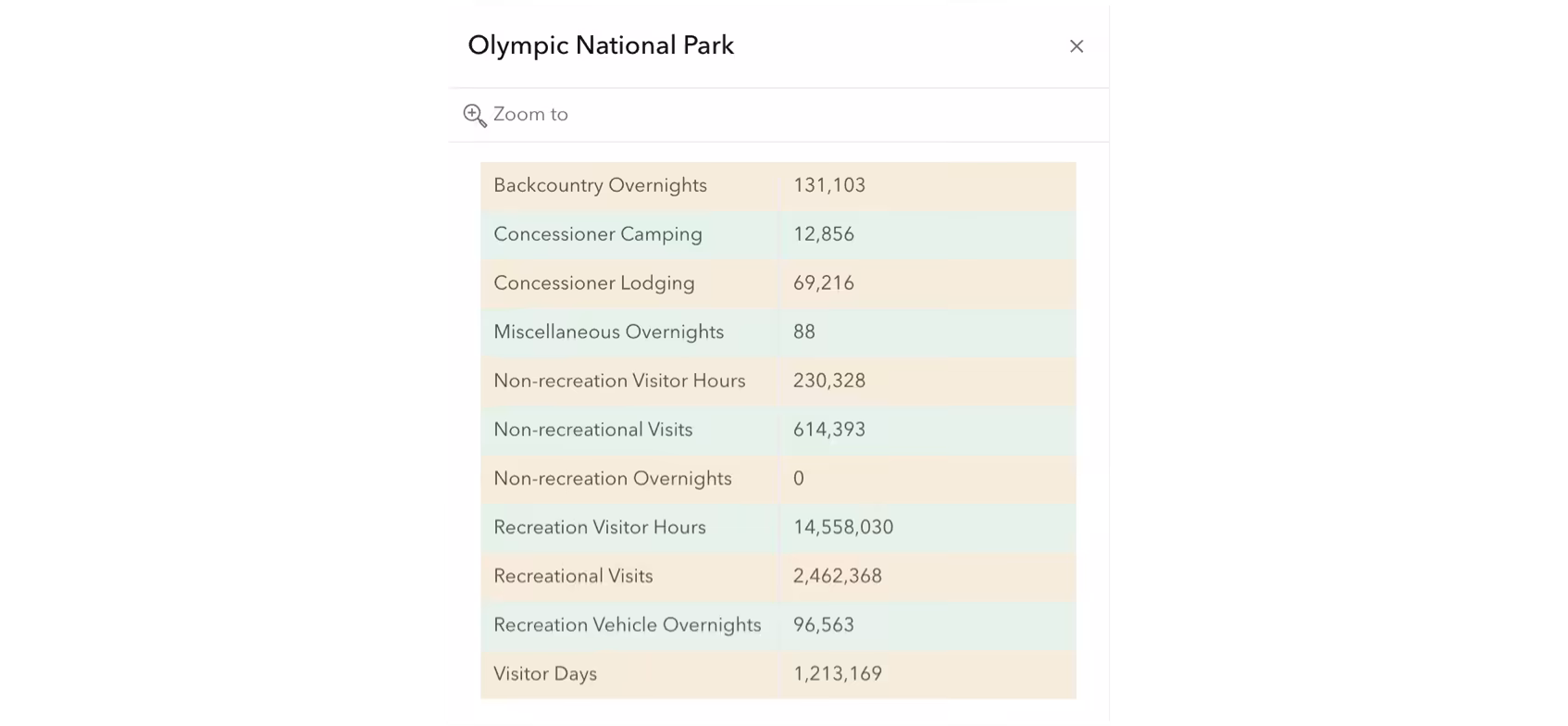This screenshot has height=726, width=1568.
Task: Click the Zoom to magnifier icon
Action: tap(475, 115)
